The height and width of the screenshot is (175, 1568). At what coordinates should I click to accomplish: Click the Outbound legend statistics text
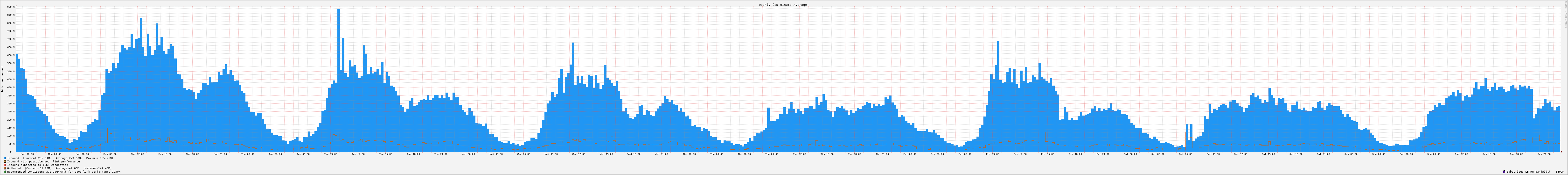click(59, 168)
